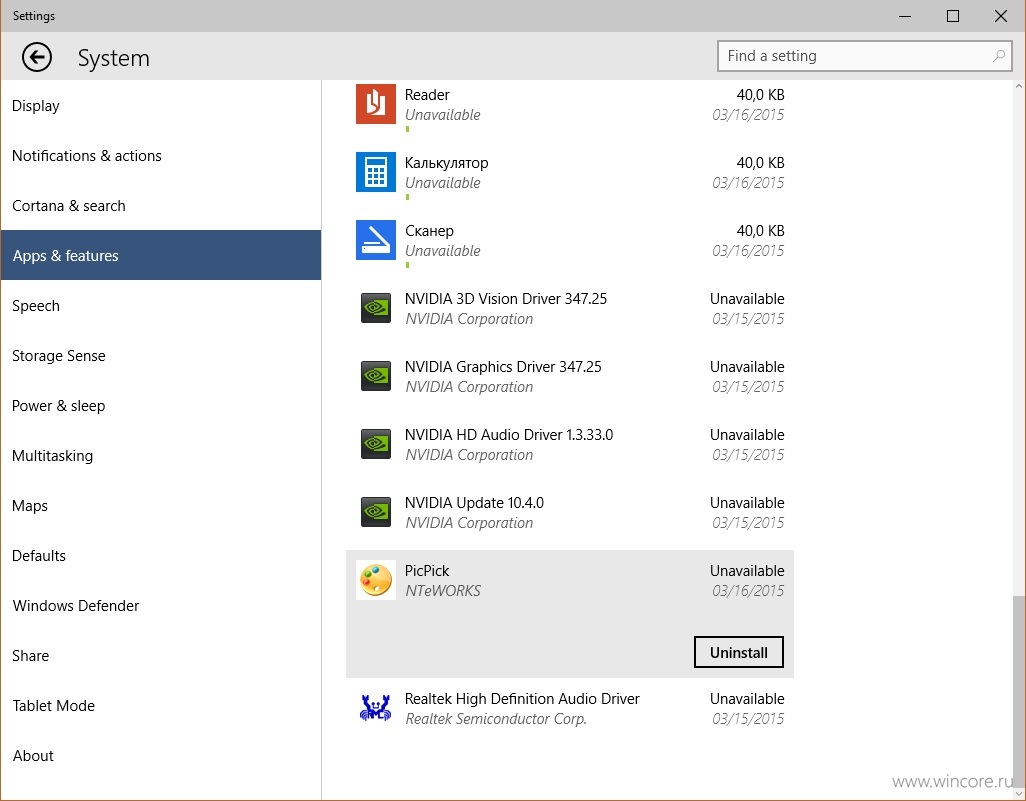
Task: Go to Tablet Mode settings
Action: coord(161,705)
